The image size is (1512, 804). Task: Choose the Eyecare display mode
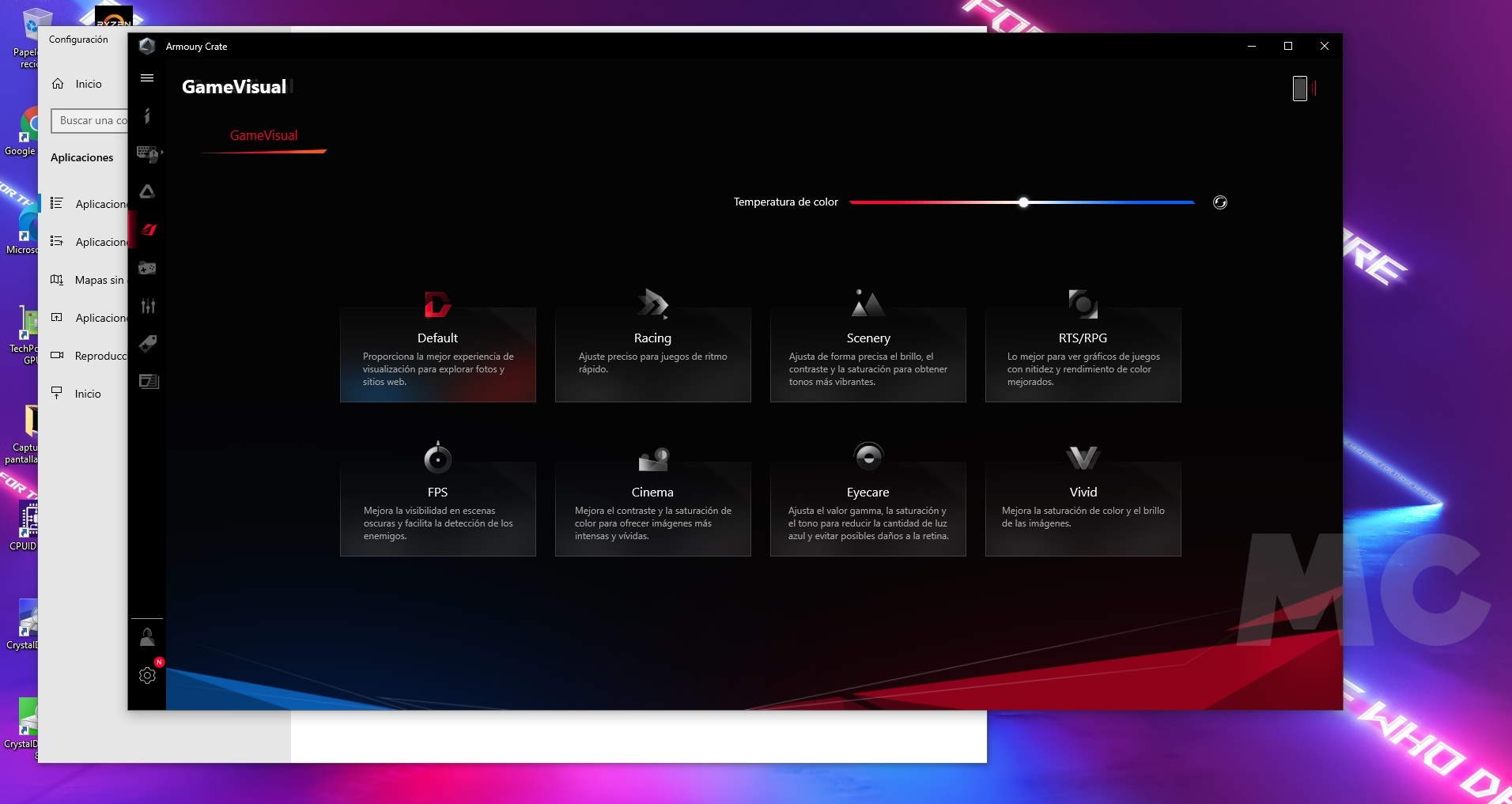tap(868, 502)
